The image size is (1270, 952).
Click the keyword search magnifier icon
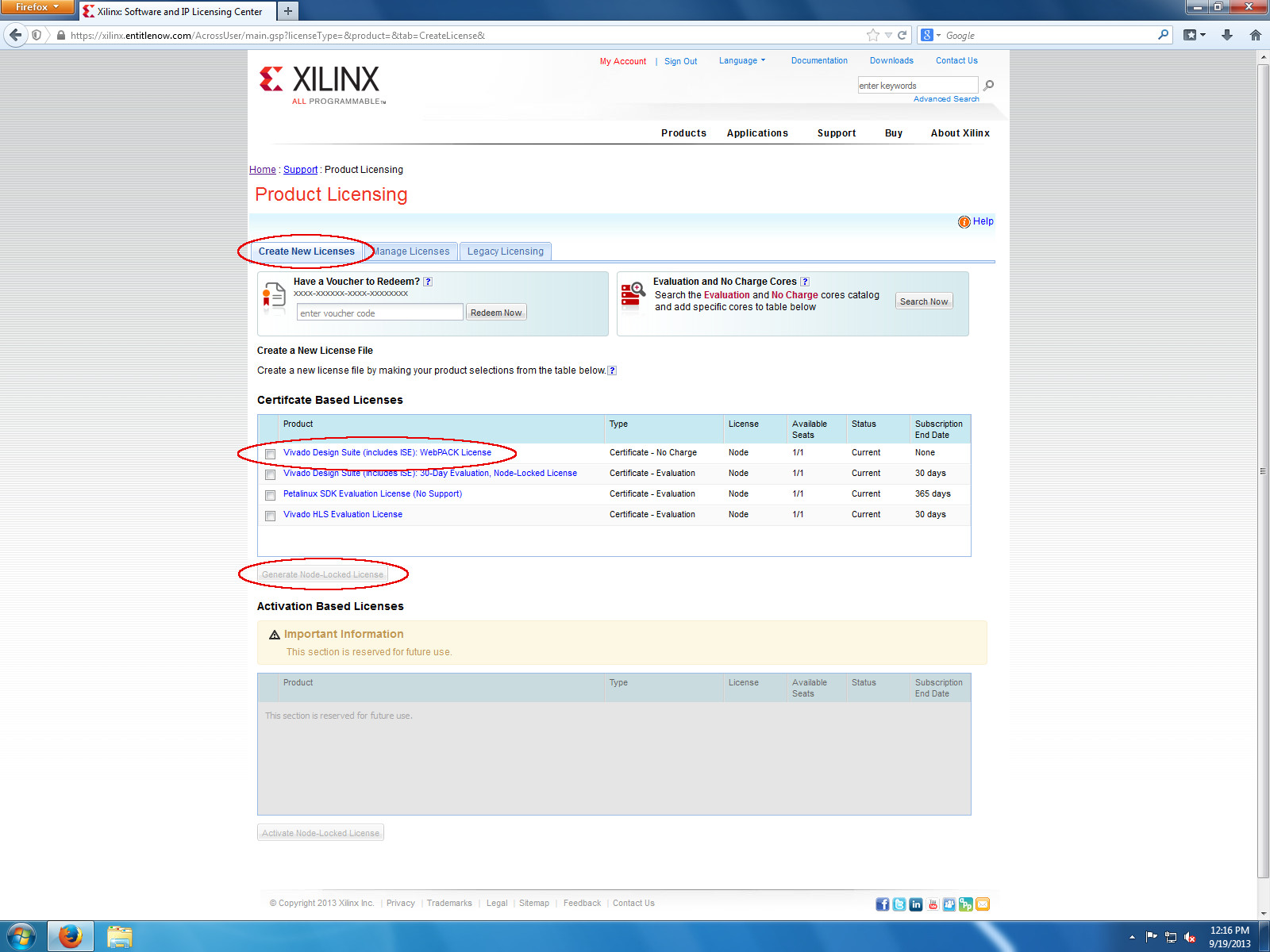(988, 85)
